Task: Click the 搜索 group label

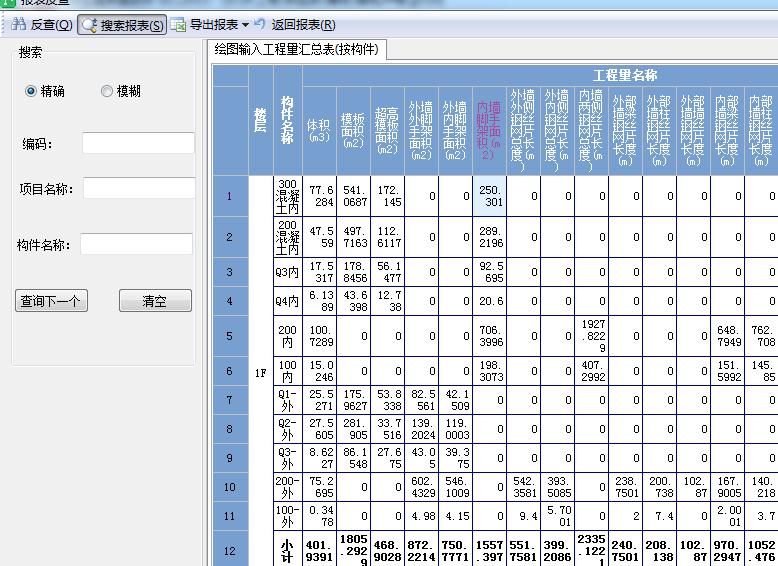Action: tap(30, 53)
